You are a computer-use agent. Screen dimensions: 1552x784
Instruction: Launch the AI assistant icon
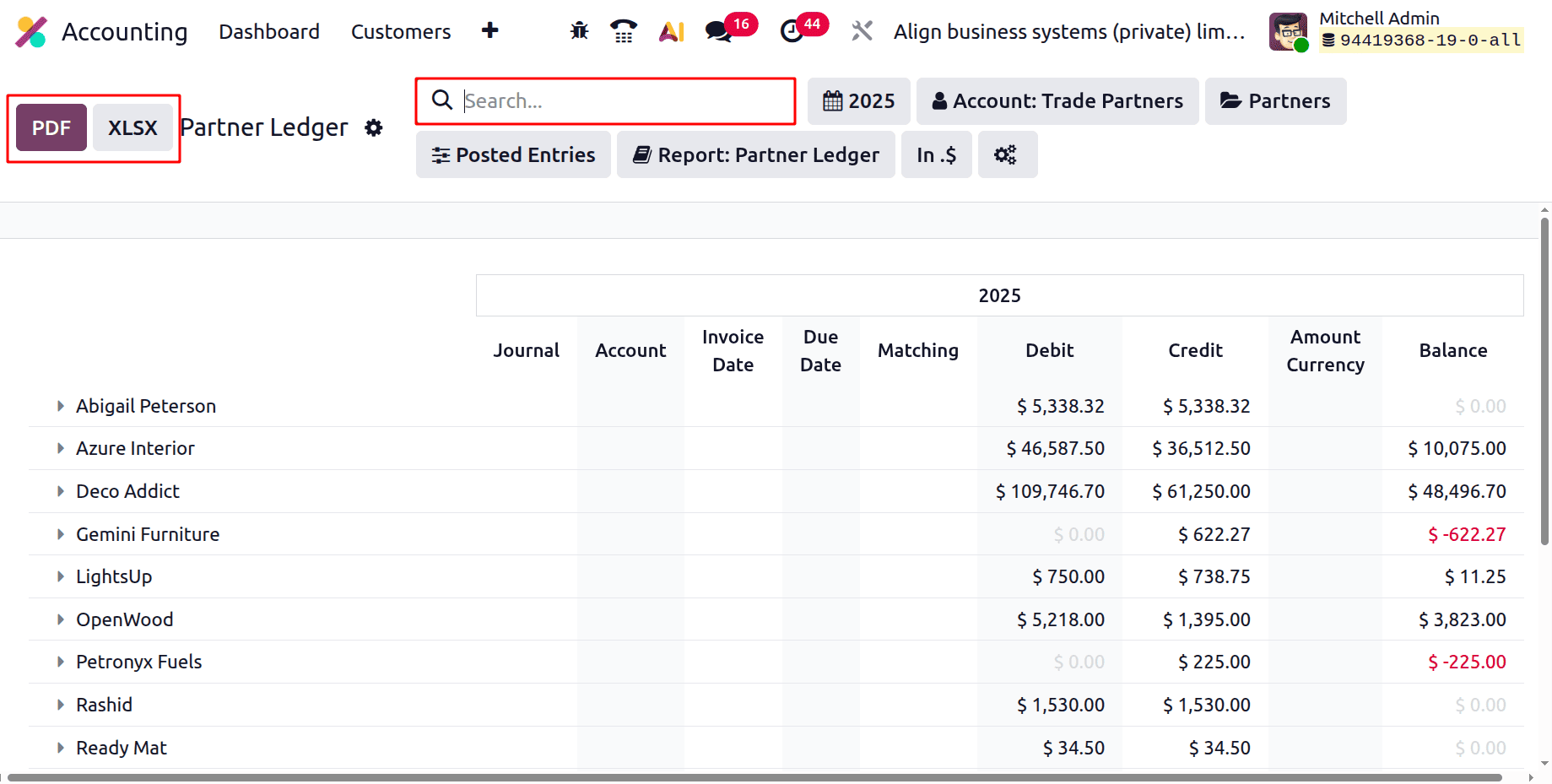[672, 31]
